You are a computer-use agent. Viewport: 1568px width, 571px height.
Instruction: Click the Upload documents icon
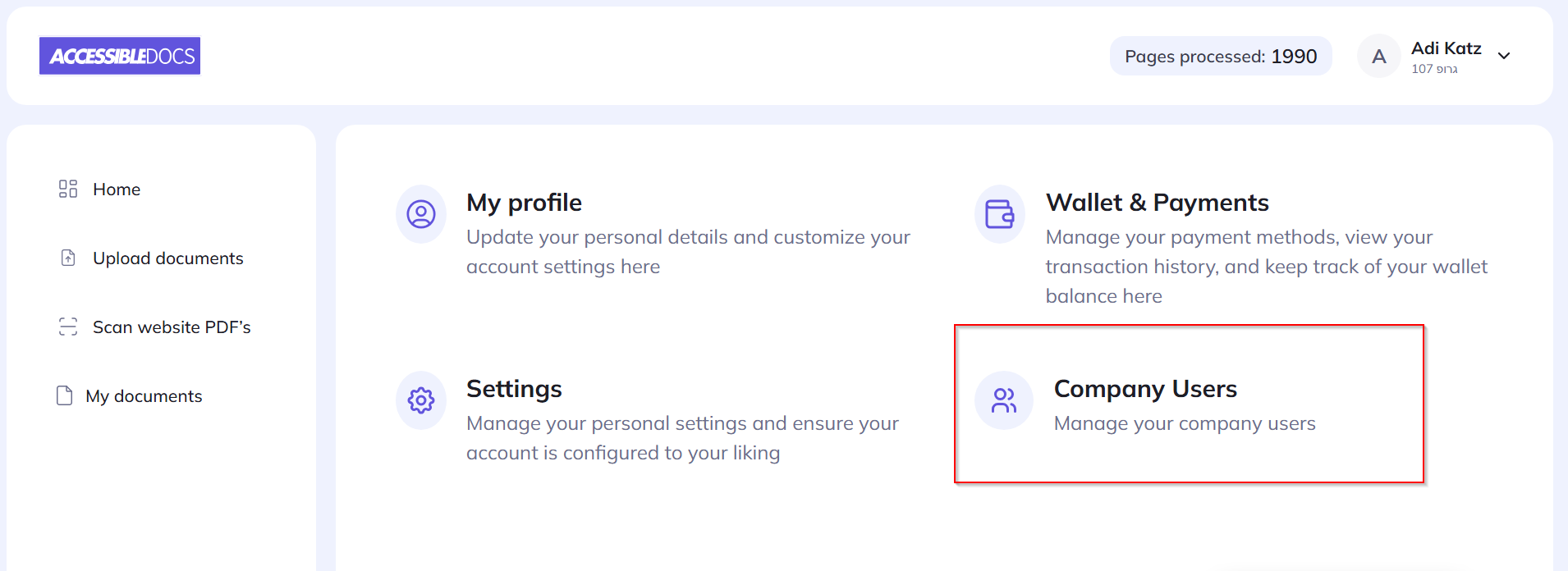[68, 258]
